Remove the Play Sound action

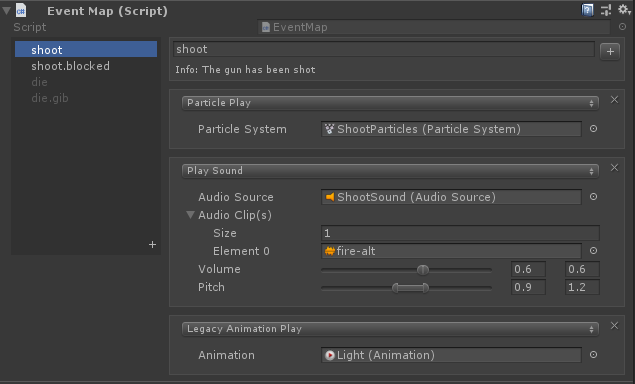coord(614,168)
